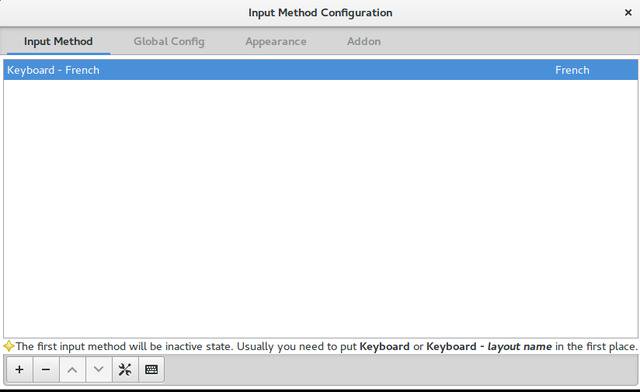Image resolution: width=640 pixels, height=392 pixels.
Task: Select the 'Keyboard - French' entry
Action: point(320,70)
